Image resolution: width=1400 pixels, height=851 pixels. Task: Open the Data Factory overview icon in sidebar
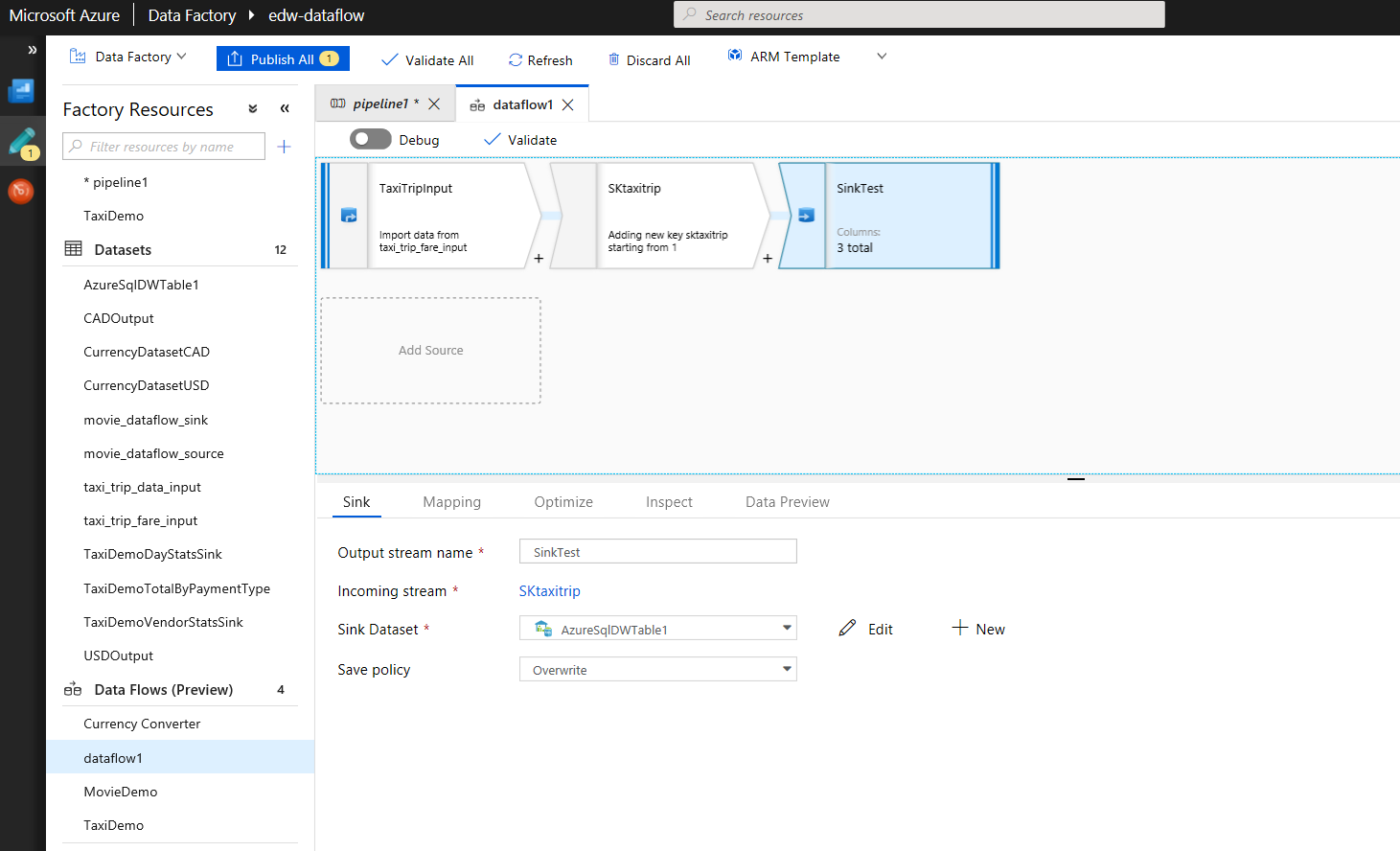[21, 91]
